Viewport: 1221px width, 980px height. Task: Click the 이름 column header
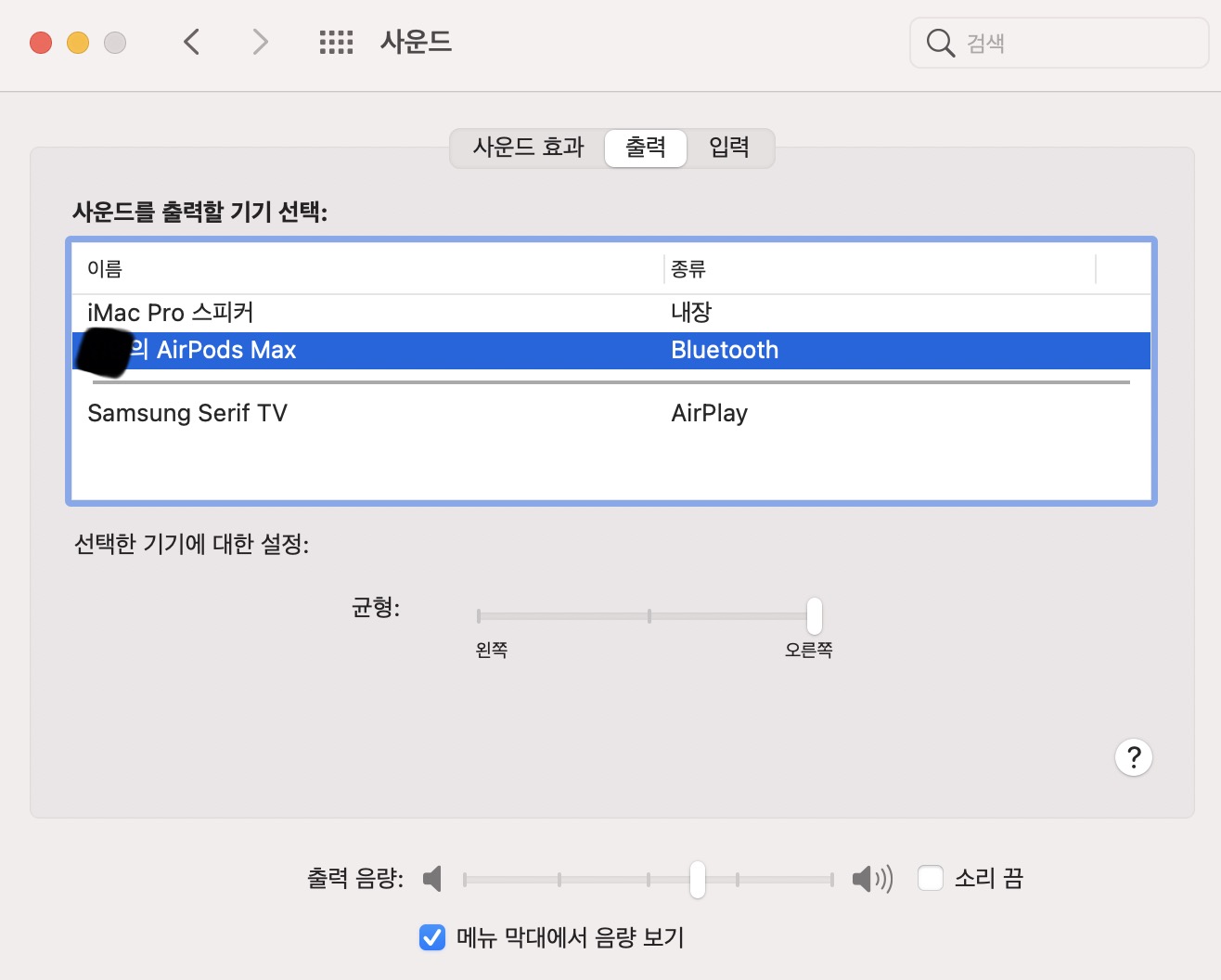367,269
